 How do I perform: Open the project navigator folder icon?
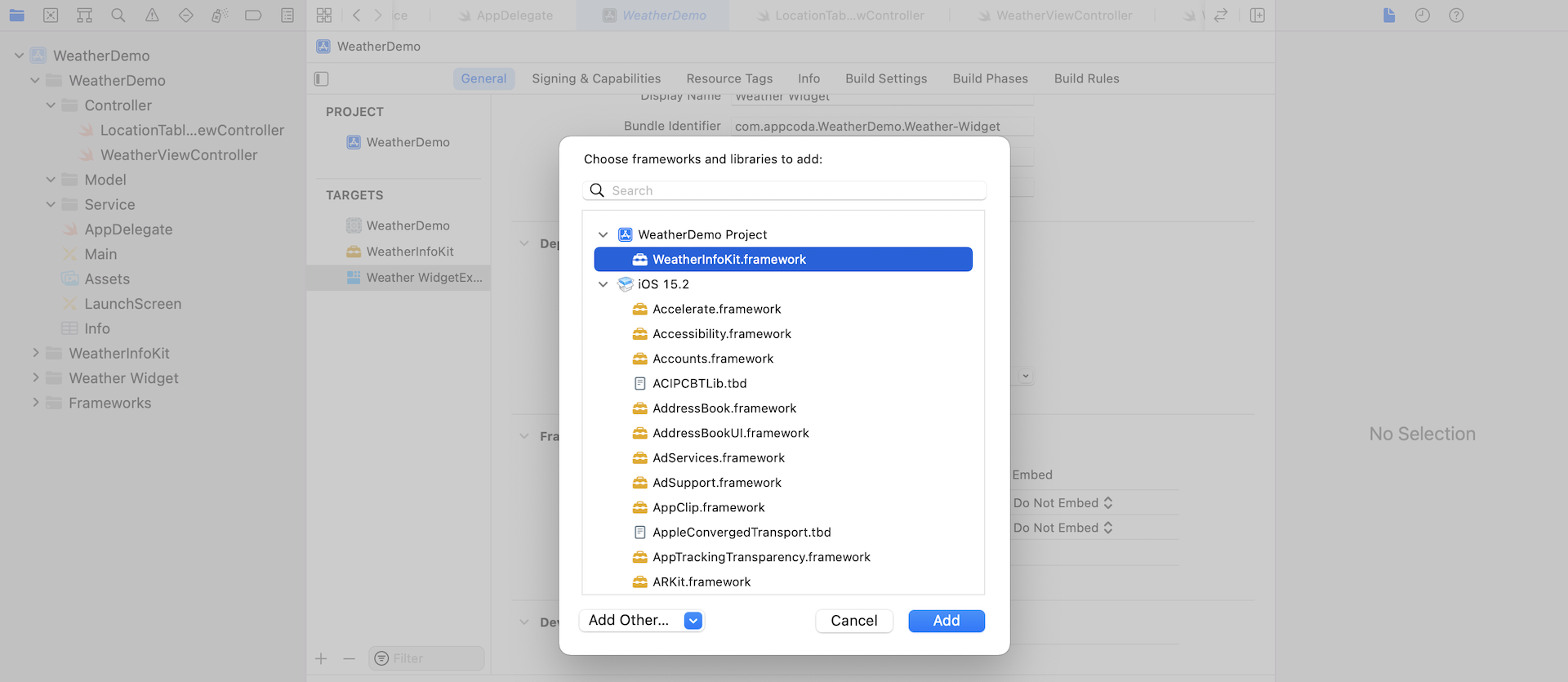click(x=16, y=15)
